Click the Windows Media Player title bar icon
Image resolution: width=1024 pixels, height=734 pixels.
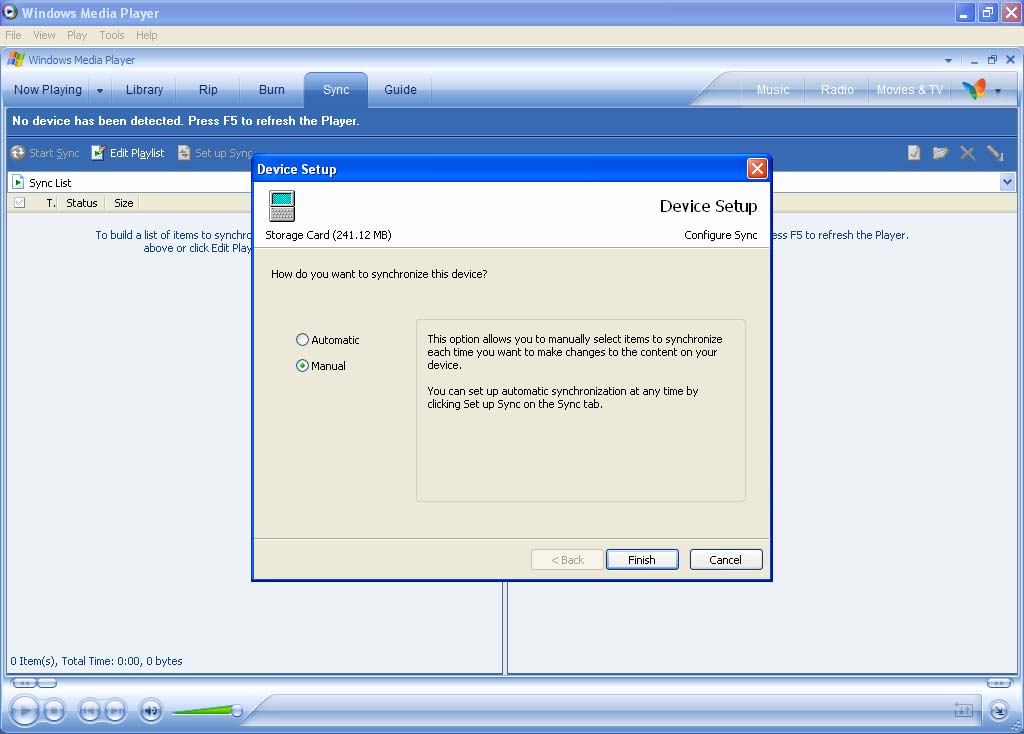[x=10, y=12]
